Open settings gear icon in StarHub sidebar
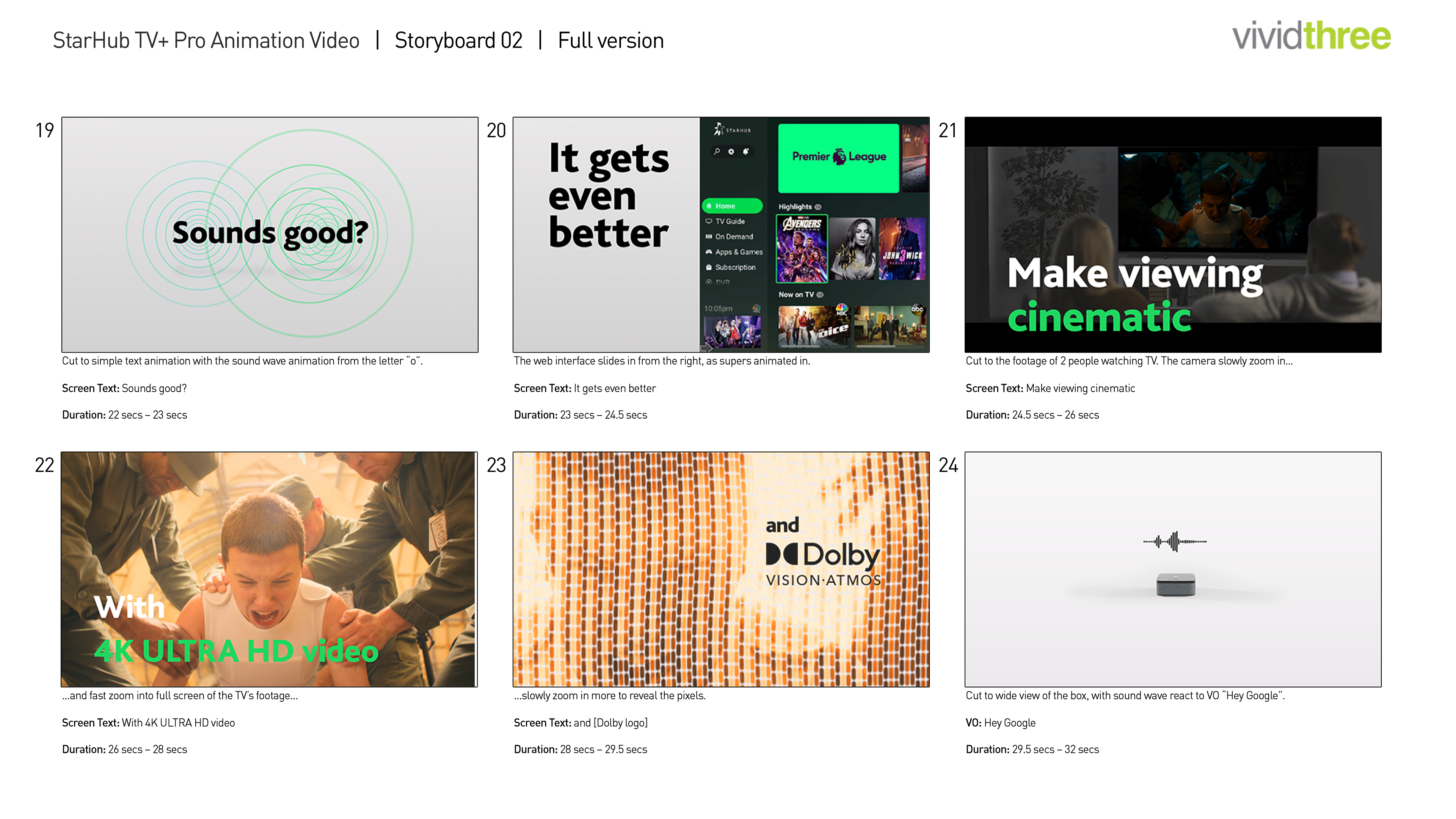 click(x=731, y=152)
